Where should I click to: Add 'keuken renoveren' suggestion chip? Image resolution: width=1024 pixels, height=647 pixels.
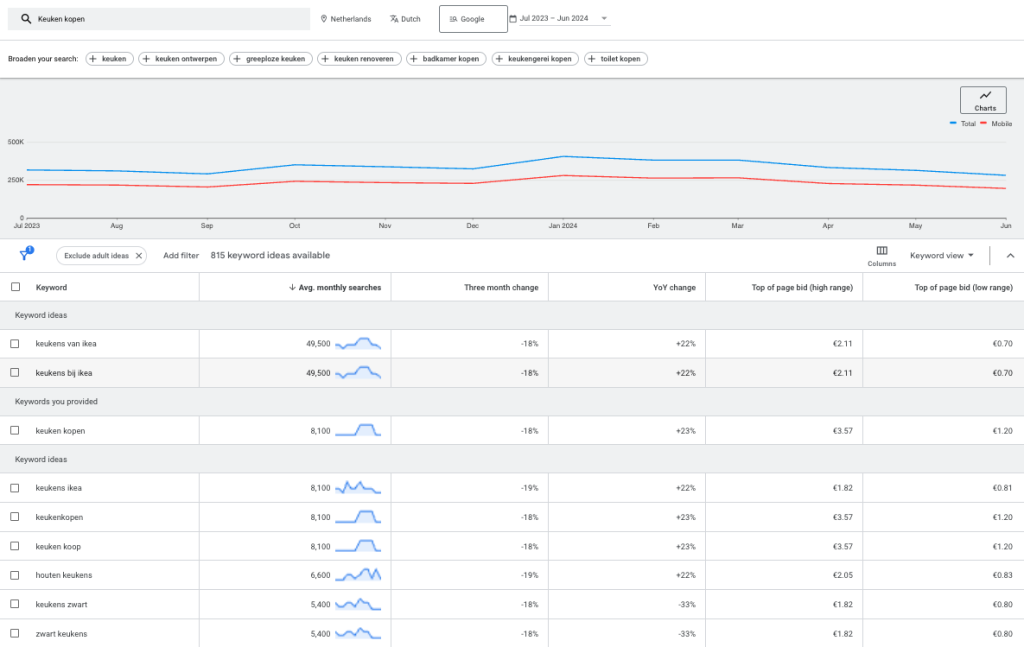(x=359, y=59)
